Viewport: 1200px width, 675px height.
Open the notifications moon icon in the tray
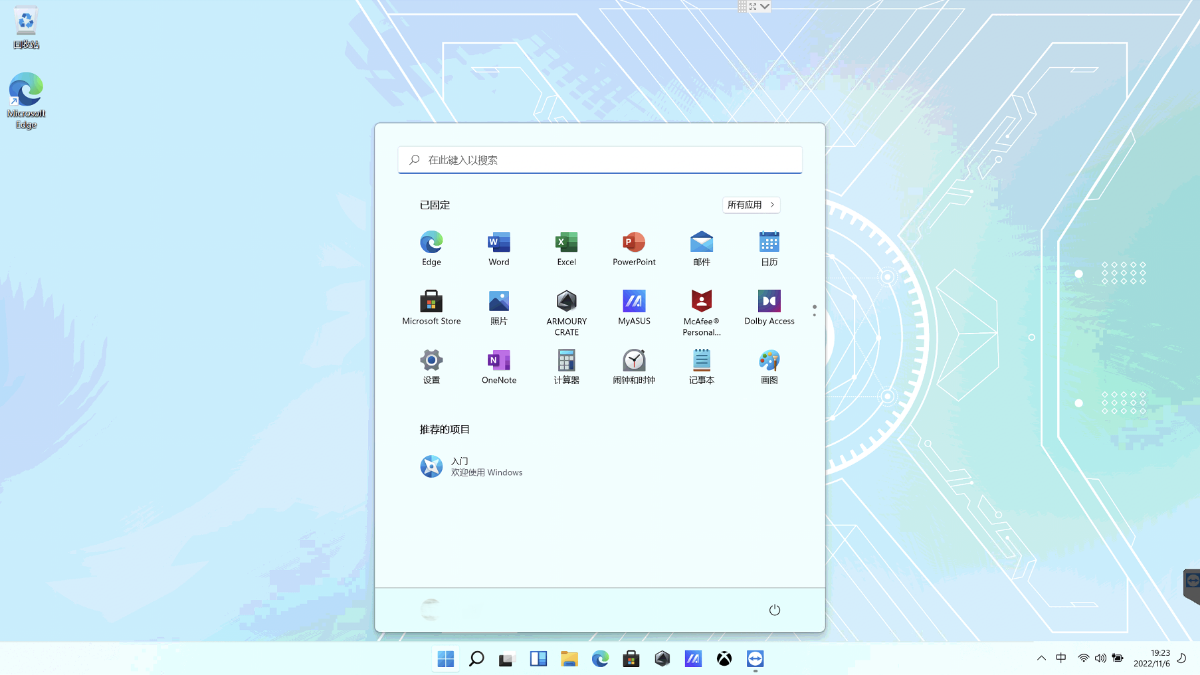(x=1182, y=658)
